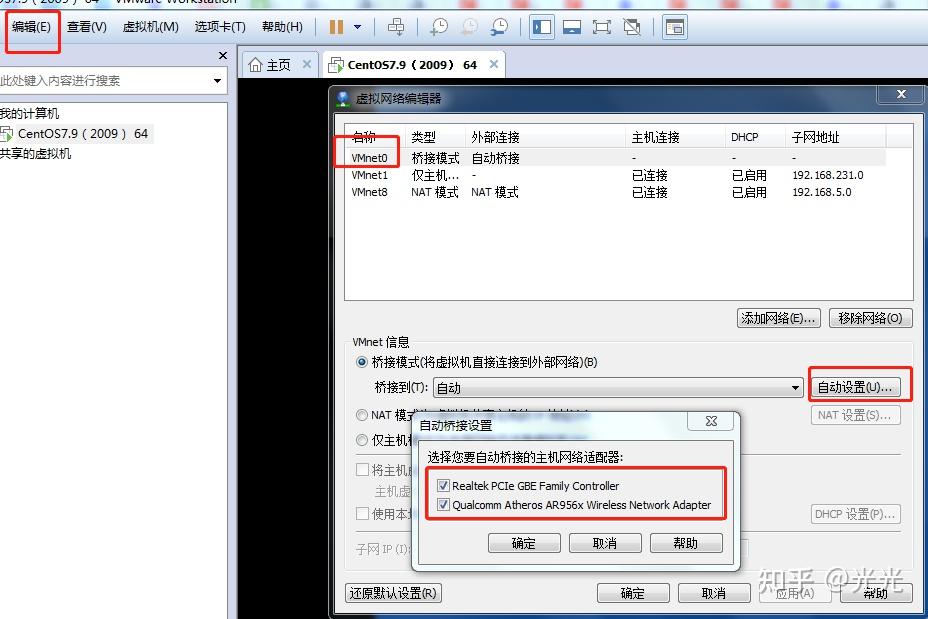Screen dimensions: 928x619
Task: Switch to the 主页 tab
Action: tap(280, 62)
